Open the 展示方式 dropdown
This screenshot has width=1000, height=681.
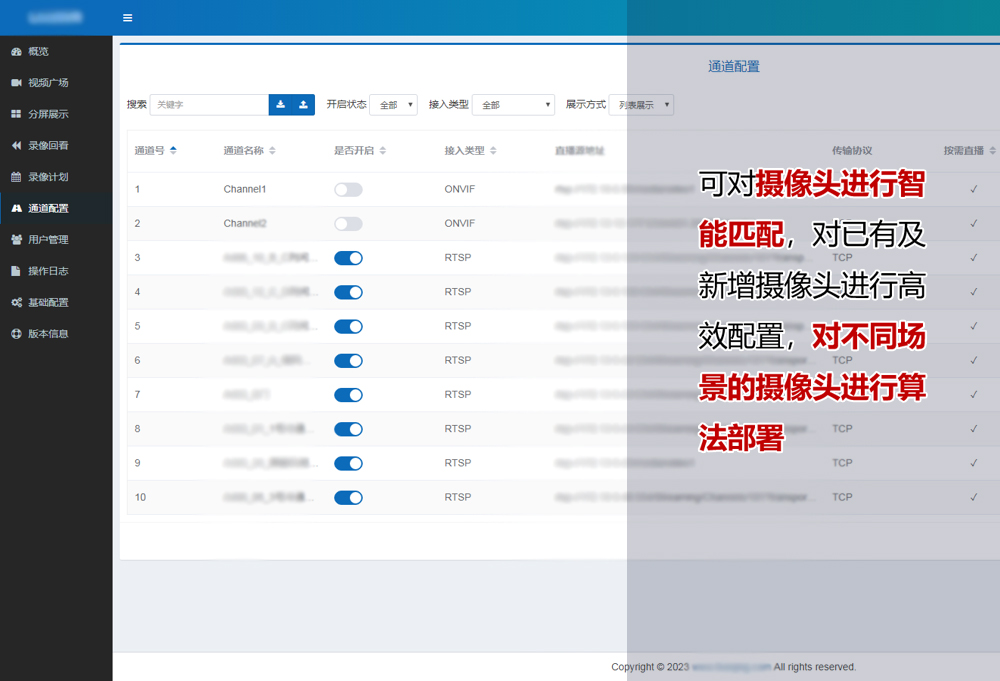pyautogui.click(x=641, y=105)
